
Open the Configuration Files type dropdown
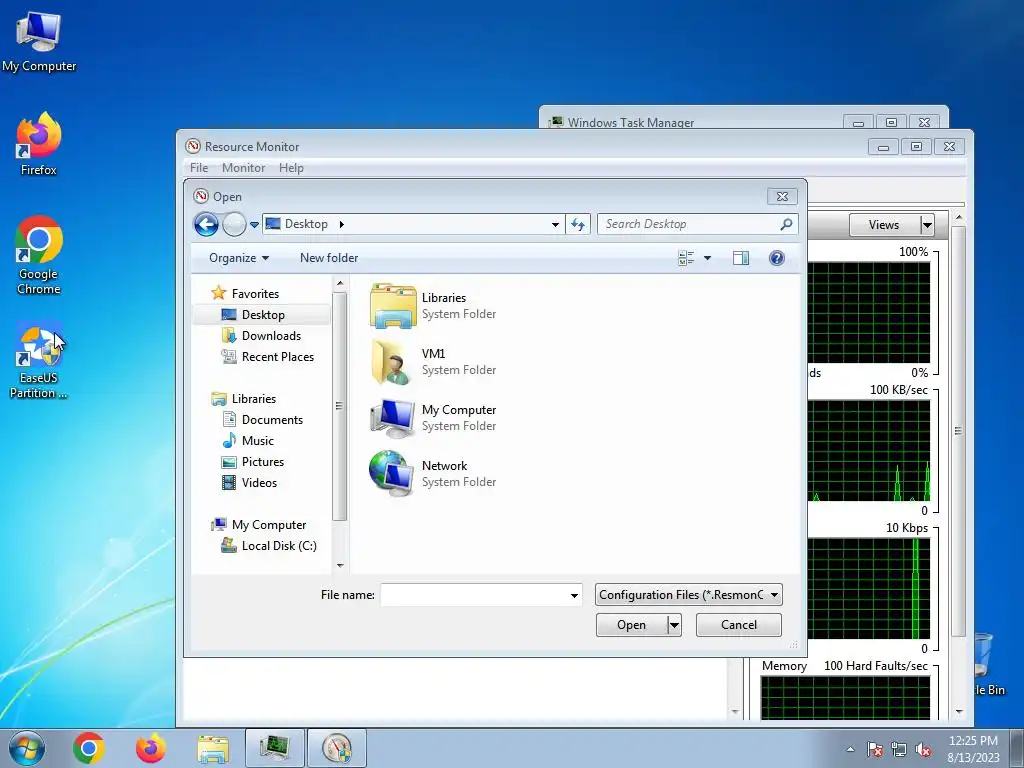[x=688, y=595]
